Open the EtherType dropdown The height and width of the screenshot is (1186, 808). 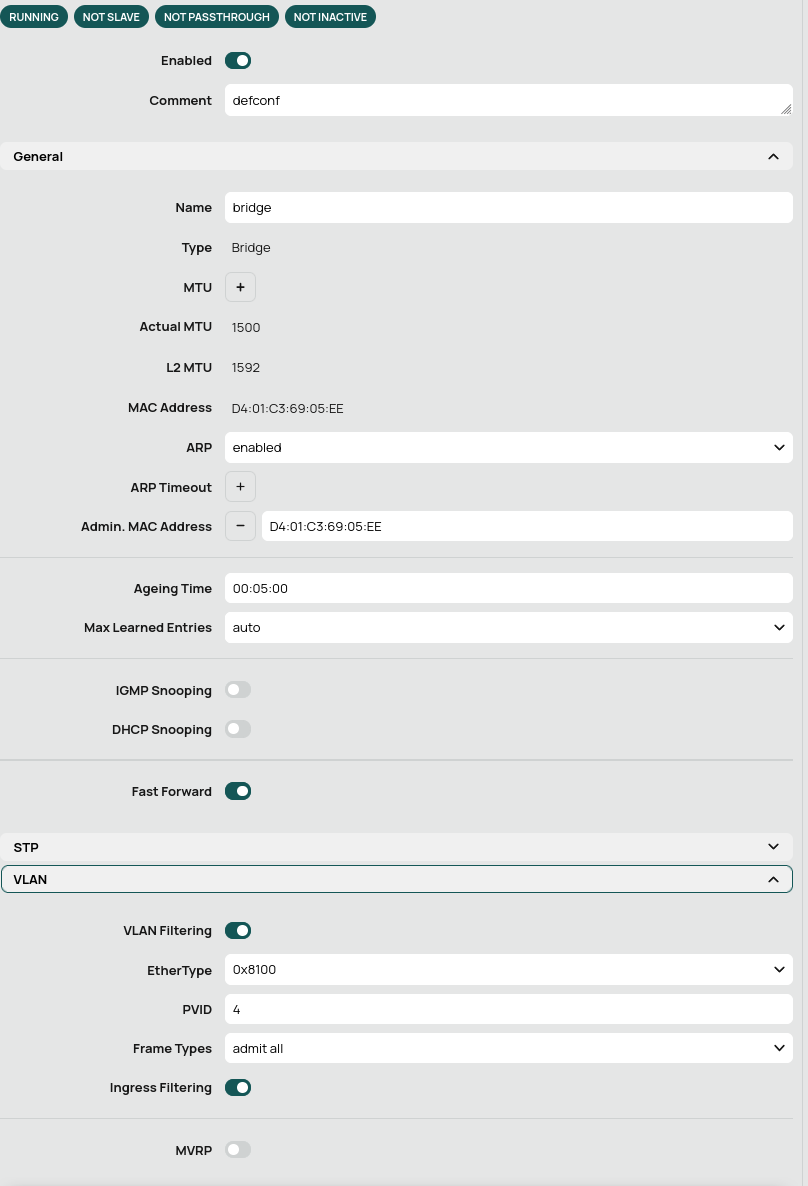(x=508, y=969)
